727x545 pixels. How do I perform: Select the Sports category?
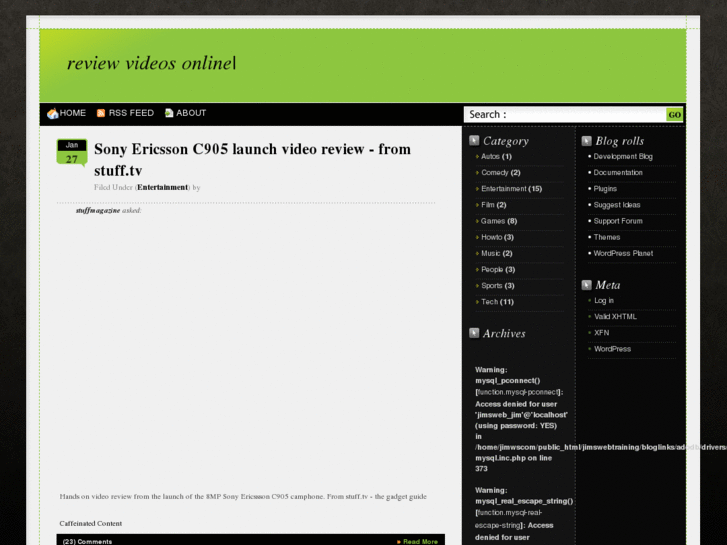coord(491,286)
